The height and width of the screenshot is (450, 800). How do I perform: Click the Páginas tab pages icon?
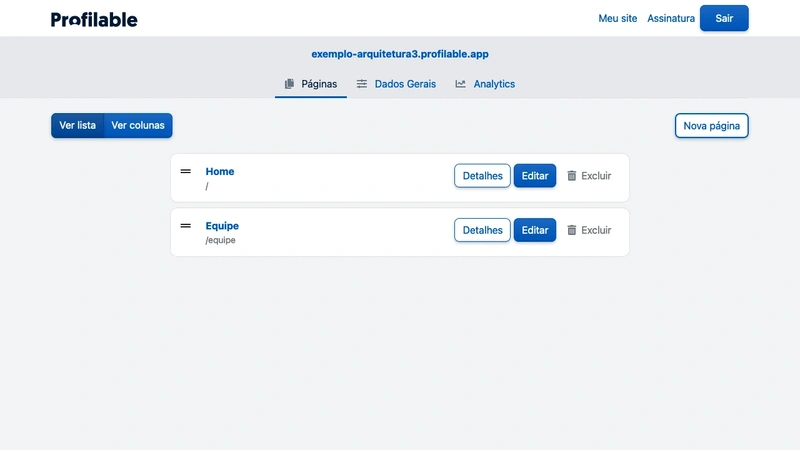(x=289, y=84)
